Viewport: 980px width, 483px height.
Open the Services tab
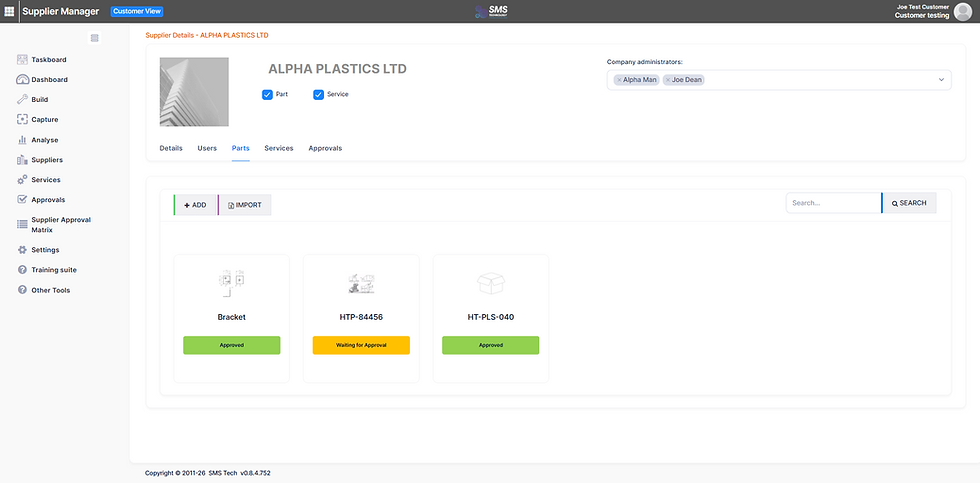[x=279, y=148]
